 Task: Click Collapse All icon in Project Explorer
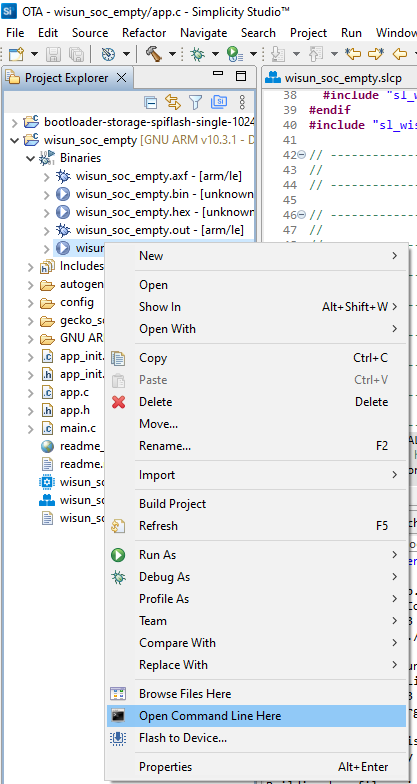click(x=150, y=102)
